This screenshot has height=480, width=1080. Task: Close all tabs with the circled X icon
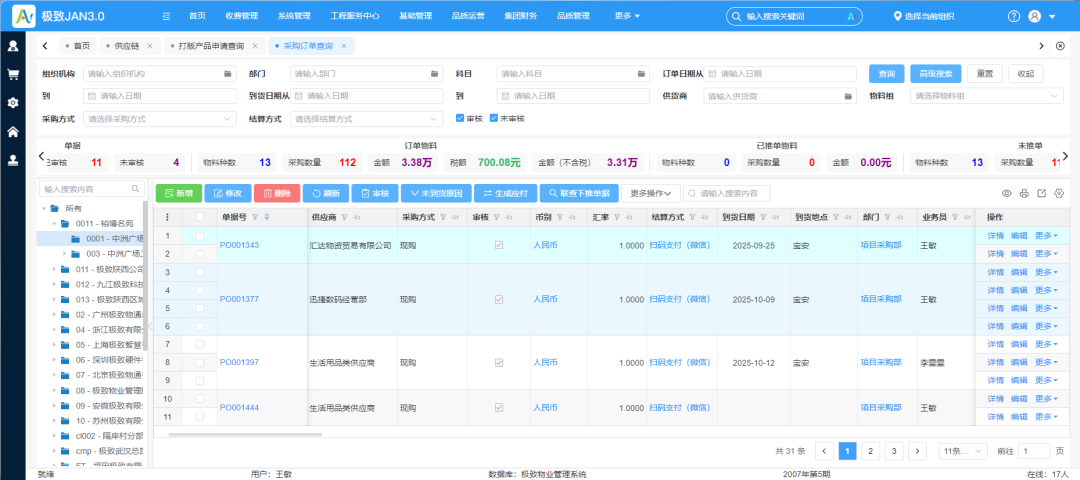point(1060,45)
